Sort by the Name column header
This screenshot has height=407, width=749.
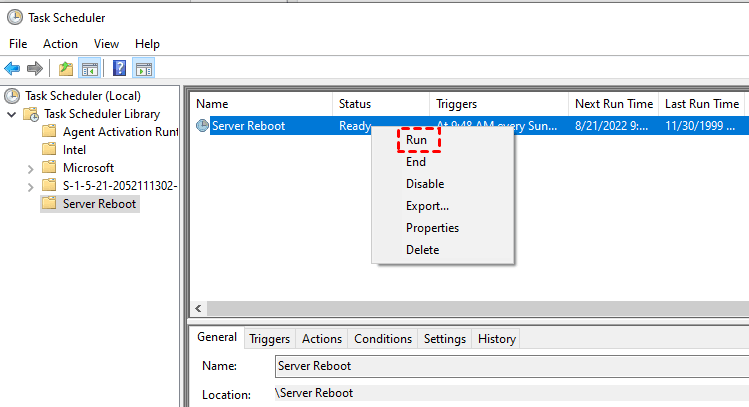(261, 104)
